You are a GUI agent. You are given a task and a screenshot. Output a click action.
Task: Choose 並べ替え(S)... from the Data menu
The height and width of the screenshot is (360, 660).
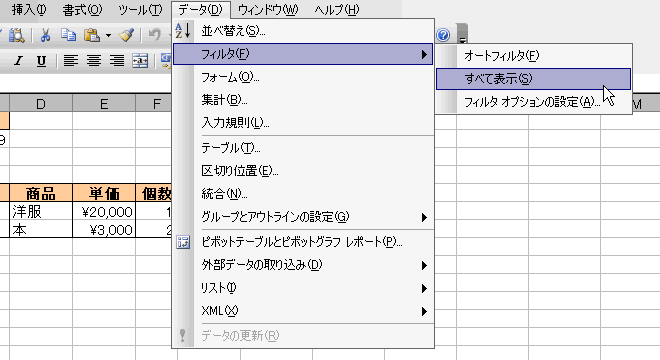303,31
